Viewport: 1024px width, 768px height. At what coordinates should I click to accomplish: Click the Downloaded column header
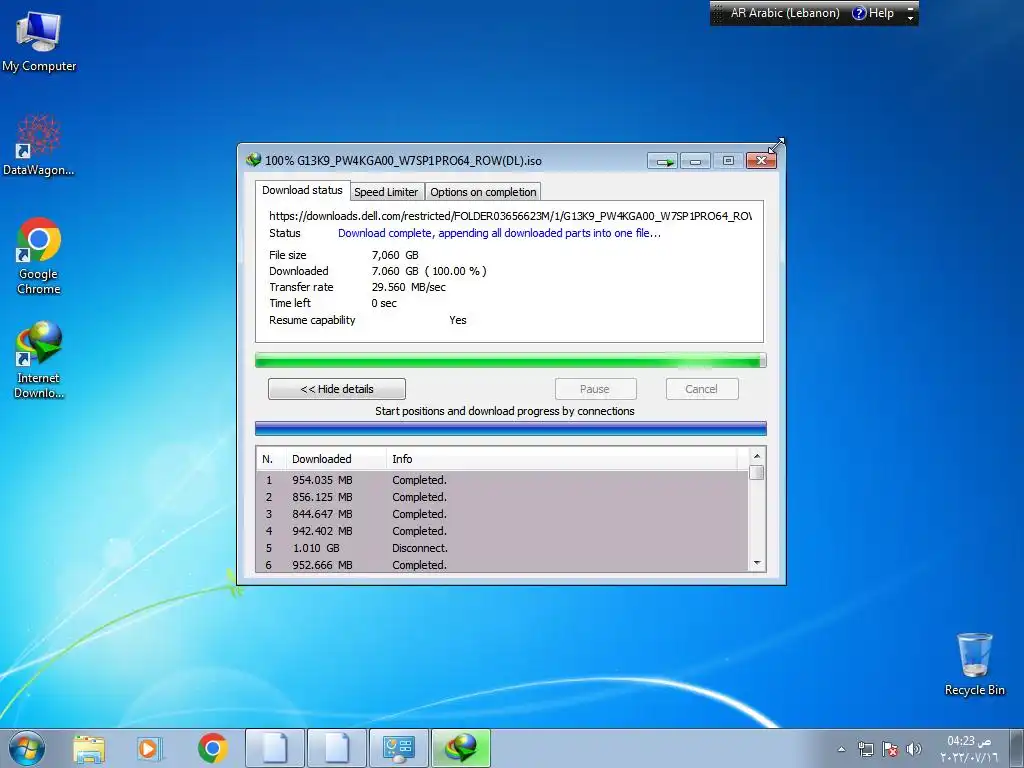[x=336, y=459]
